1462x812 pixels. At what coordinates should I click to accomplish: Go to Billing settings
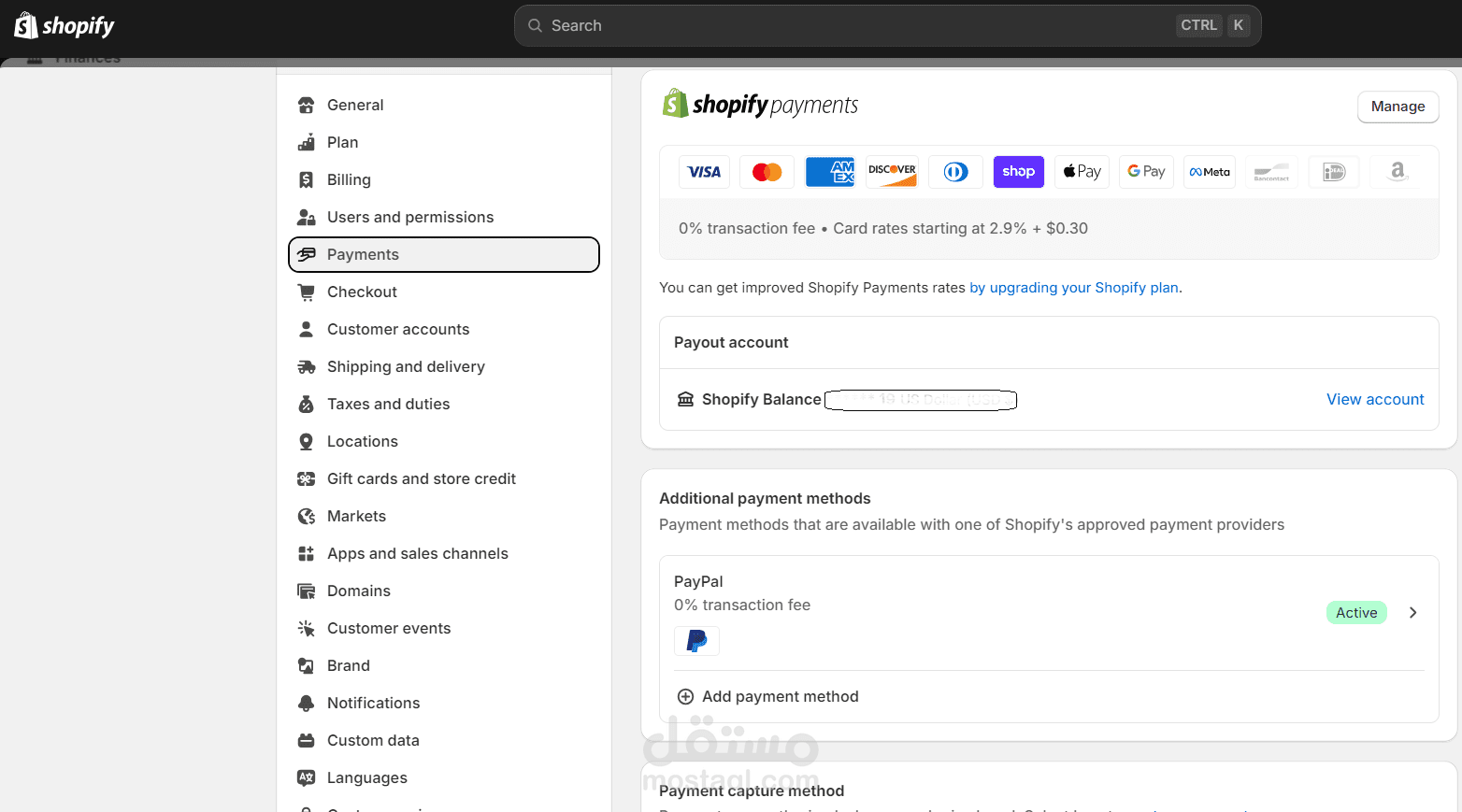pos(444,179)
